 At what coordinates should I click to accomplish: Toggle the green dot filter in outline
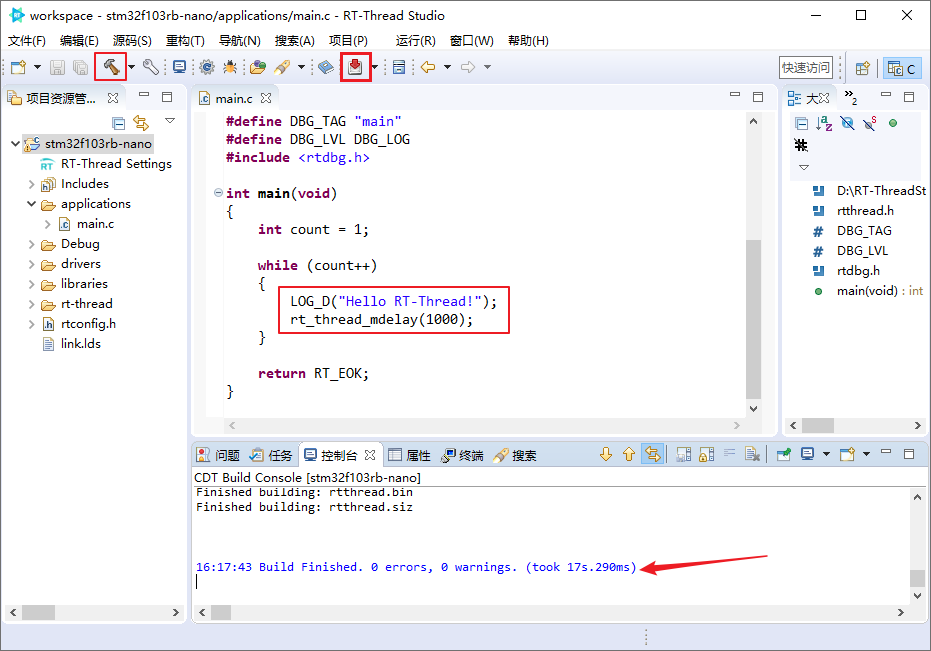(x=893, y=123)
